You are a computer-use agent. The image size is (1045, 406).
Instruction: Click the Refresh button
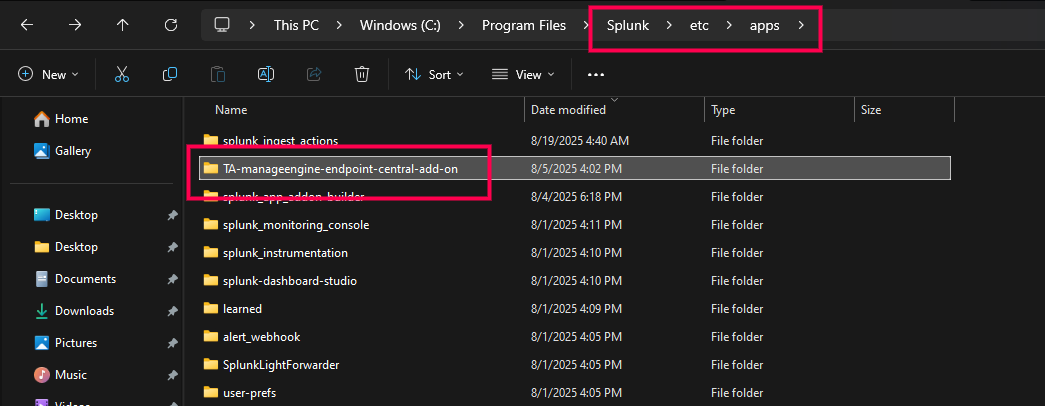click(171, 25)
